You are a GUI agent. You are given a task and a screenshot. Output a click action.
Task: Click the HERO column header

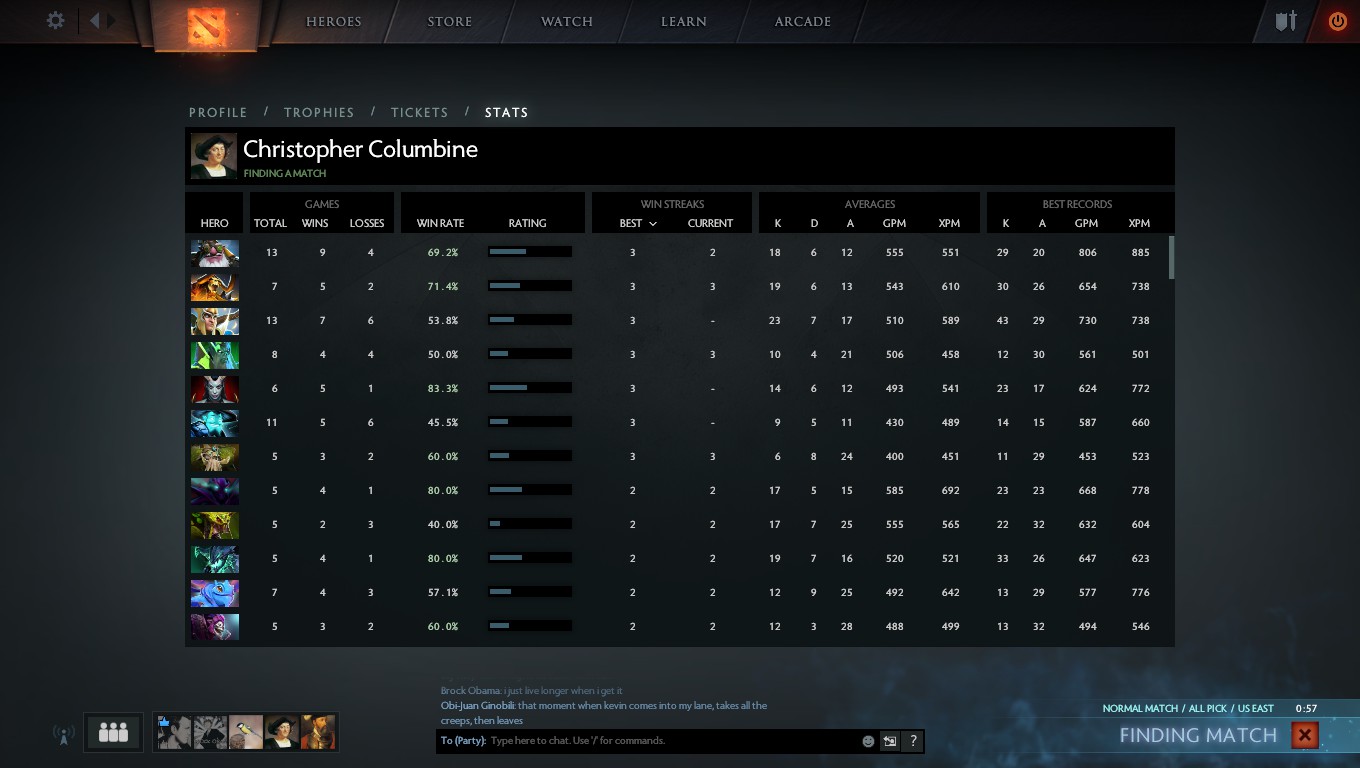[x=214, y=224]
